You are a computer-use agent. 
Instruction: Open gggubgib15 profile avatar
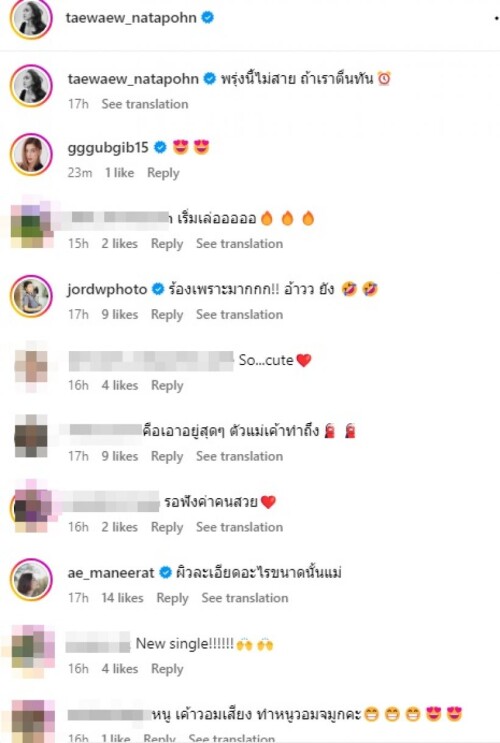31,154
